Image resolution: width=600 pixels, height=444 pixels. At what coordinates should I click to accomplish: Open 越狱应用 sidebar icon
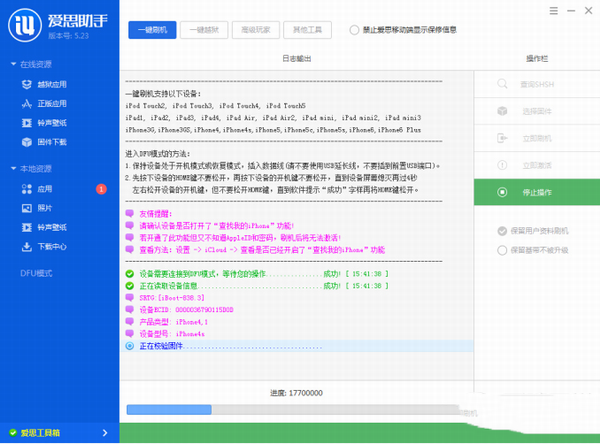[27, 85]
